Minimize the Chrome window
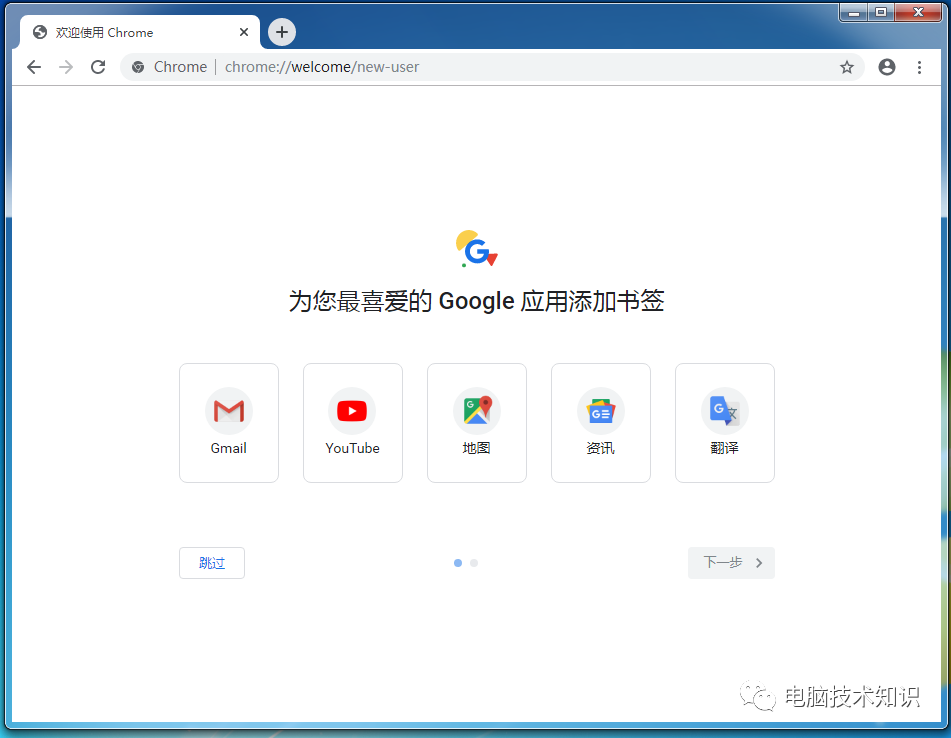Image resolution: width=951 pixels, height=738 pixels. (854, 12)
